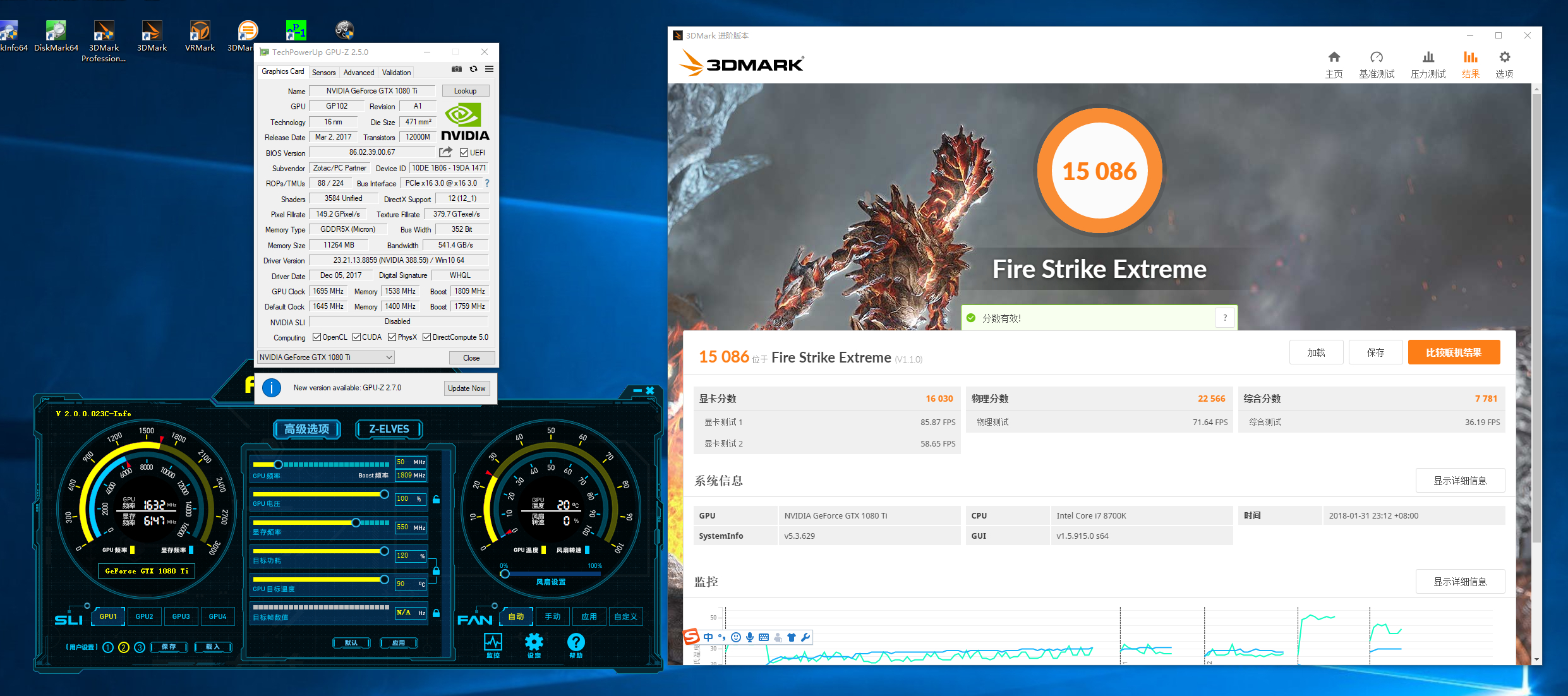Click the Sogou 中 language mode icon
The height and width of the screenshot is (696, 1568).
[x=708, y=637]
